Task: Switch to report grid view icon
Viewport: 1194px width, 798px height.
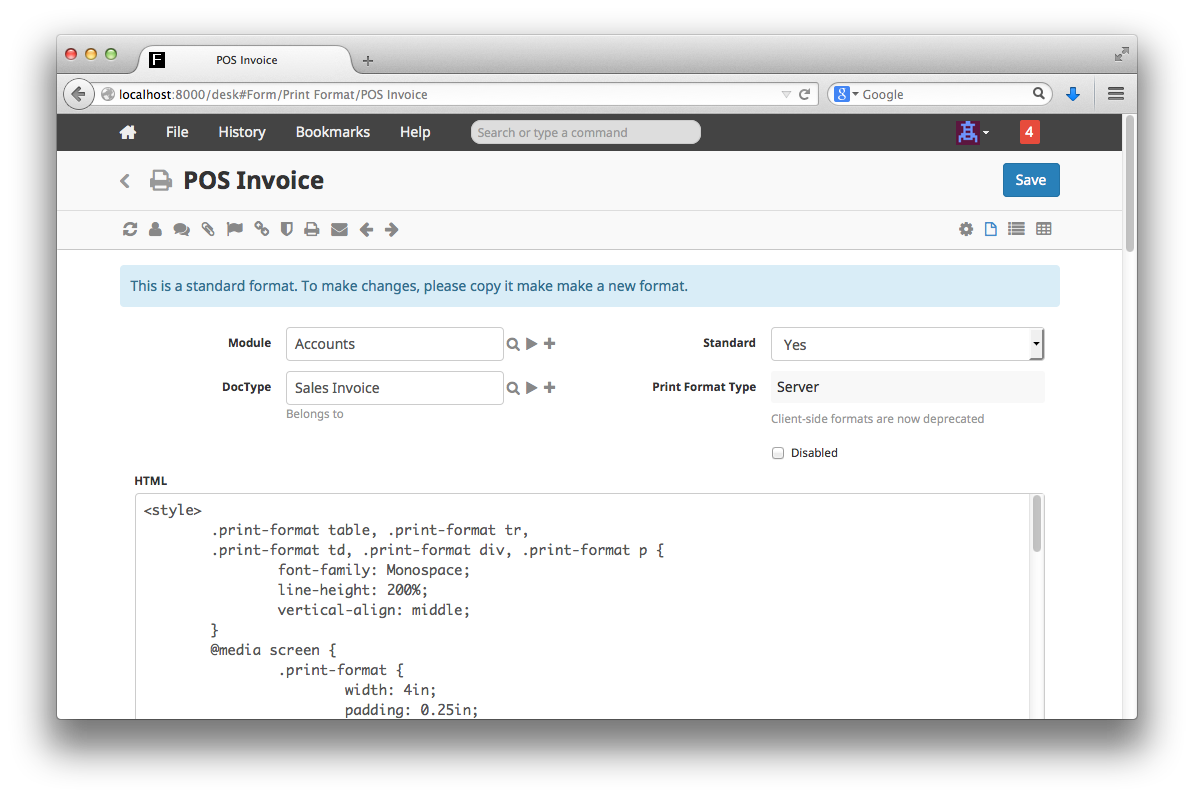Action: pos(1044,229)
